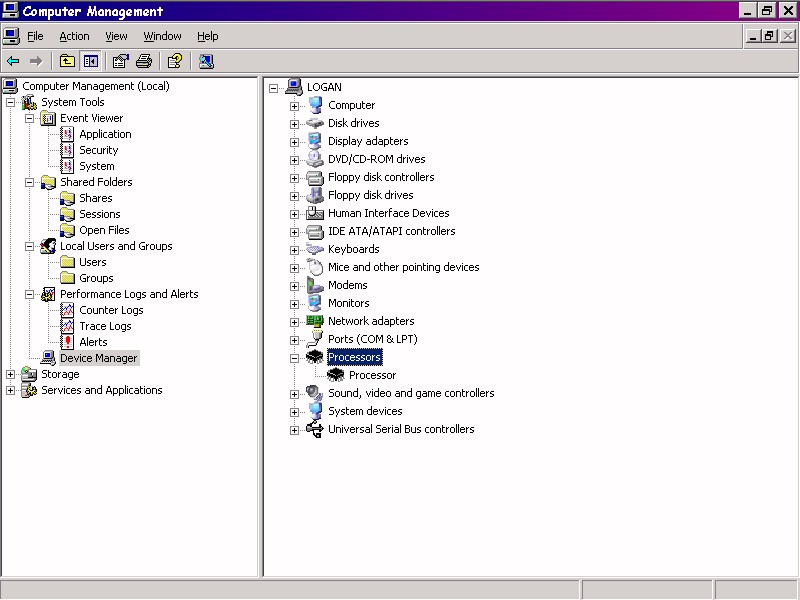Viewport: 800px width, 600px height.
Task: Click the Print toolbar icon
Action: (x=144, y=61)
